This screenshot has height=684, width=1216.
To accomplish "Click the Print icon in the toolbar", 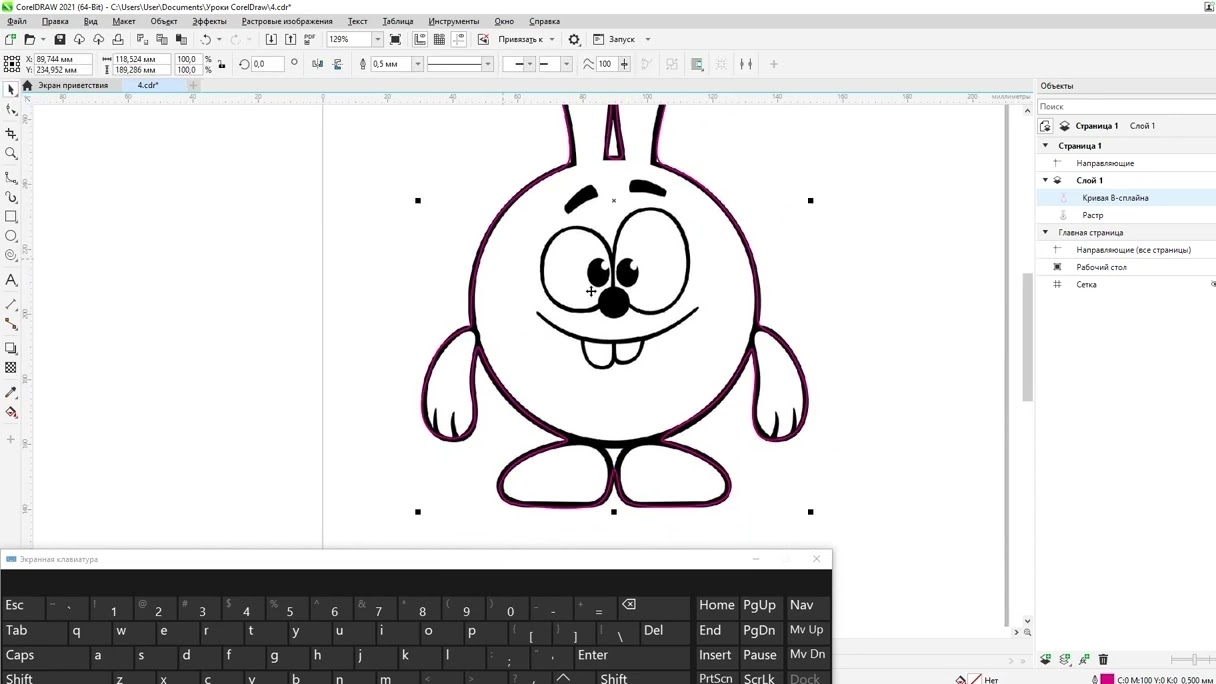I will coord(118,39).
